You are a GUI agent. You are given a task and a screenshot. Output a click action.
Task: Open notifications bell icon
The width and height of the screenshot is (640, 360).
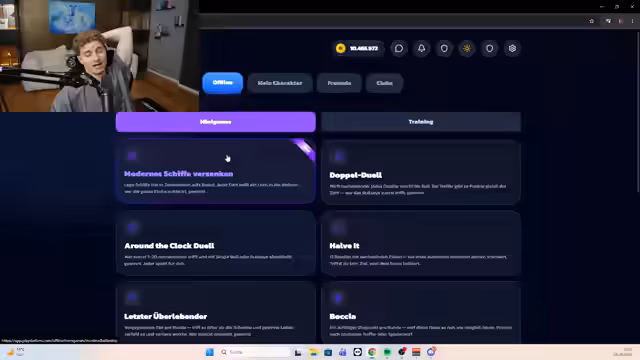pos(421,49)
